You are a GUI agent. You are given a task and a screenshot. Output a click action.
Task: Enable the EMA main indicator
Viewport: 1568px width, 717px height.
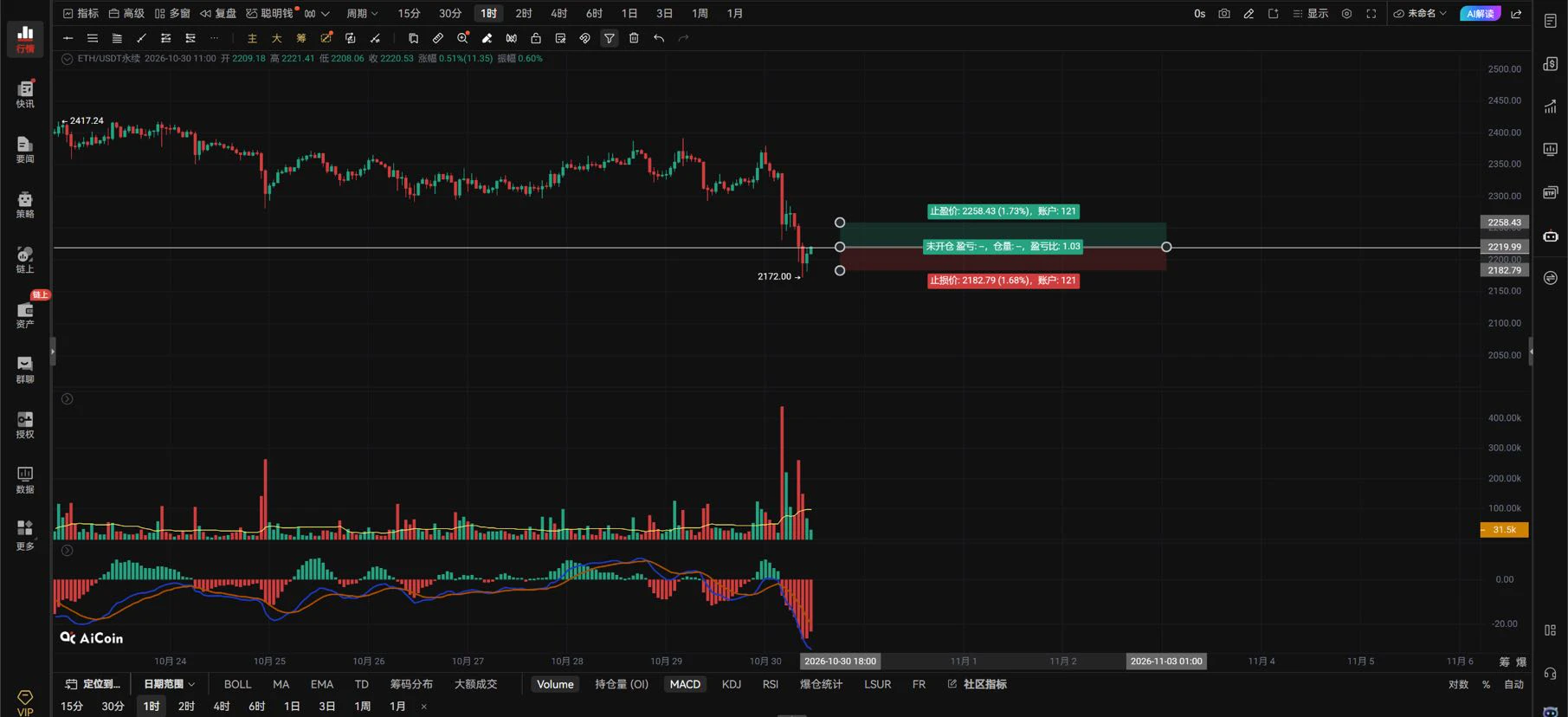[322, 684]
